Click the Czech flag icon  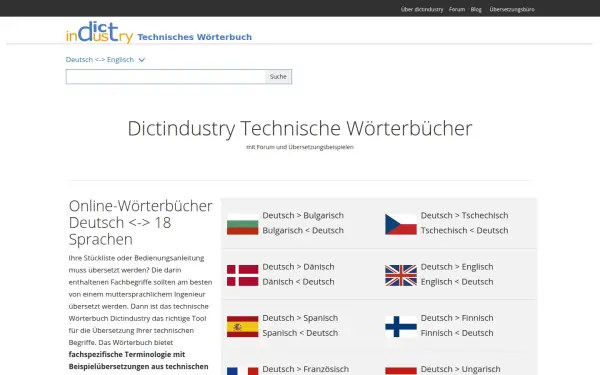pyautogui.click(x=401, y=224)
